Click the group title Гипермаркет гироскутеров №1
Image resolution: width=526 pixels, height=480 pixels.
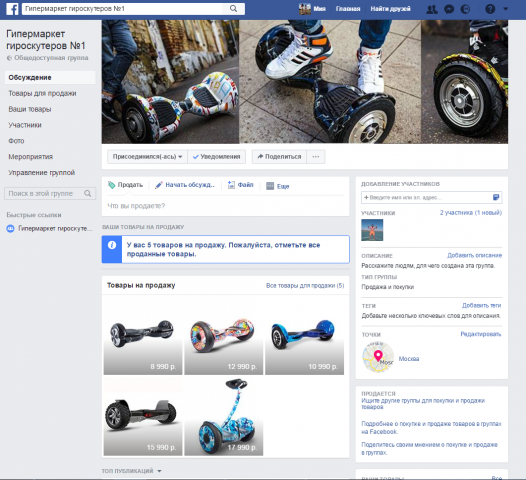[46, 40]
